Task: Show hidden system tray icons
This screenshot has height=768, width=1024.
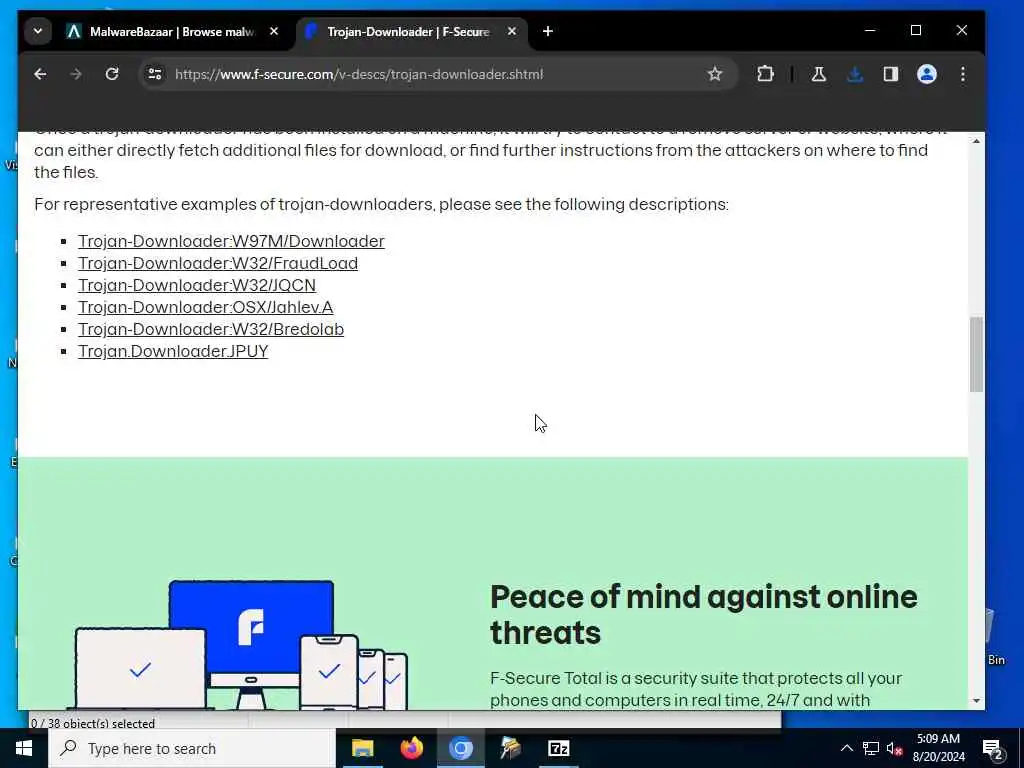Action: [846, 748]
